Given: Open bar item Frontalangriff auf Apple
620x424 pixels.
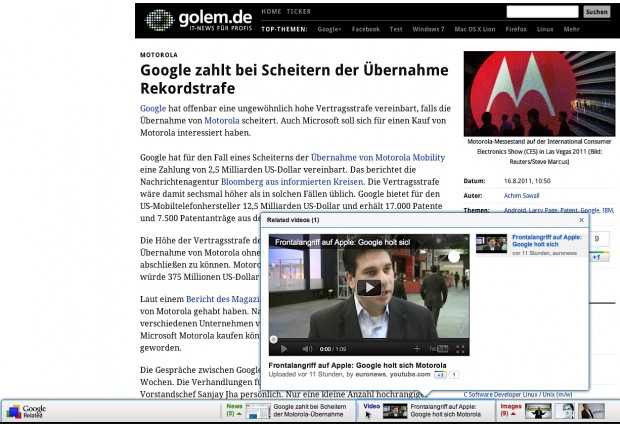Looking at the screenshot, I should pos(446,411).
